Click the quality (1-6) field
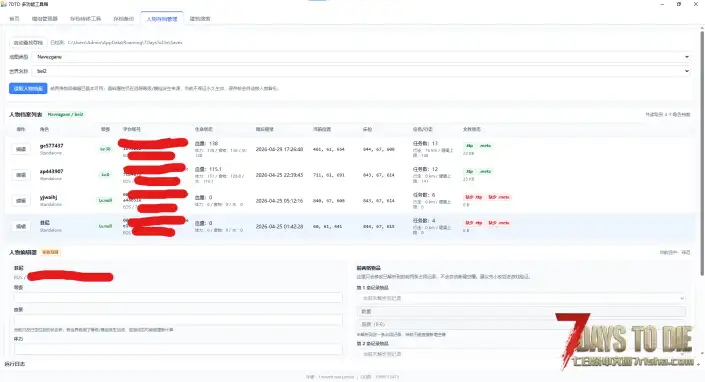The width and height of the screenshot is (705, 382). pyautogui.click(x=521, y=324)
